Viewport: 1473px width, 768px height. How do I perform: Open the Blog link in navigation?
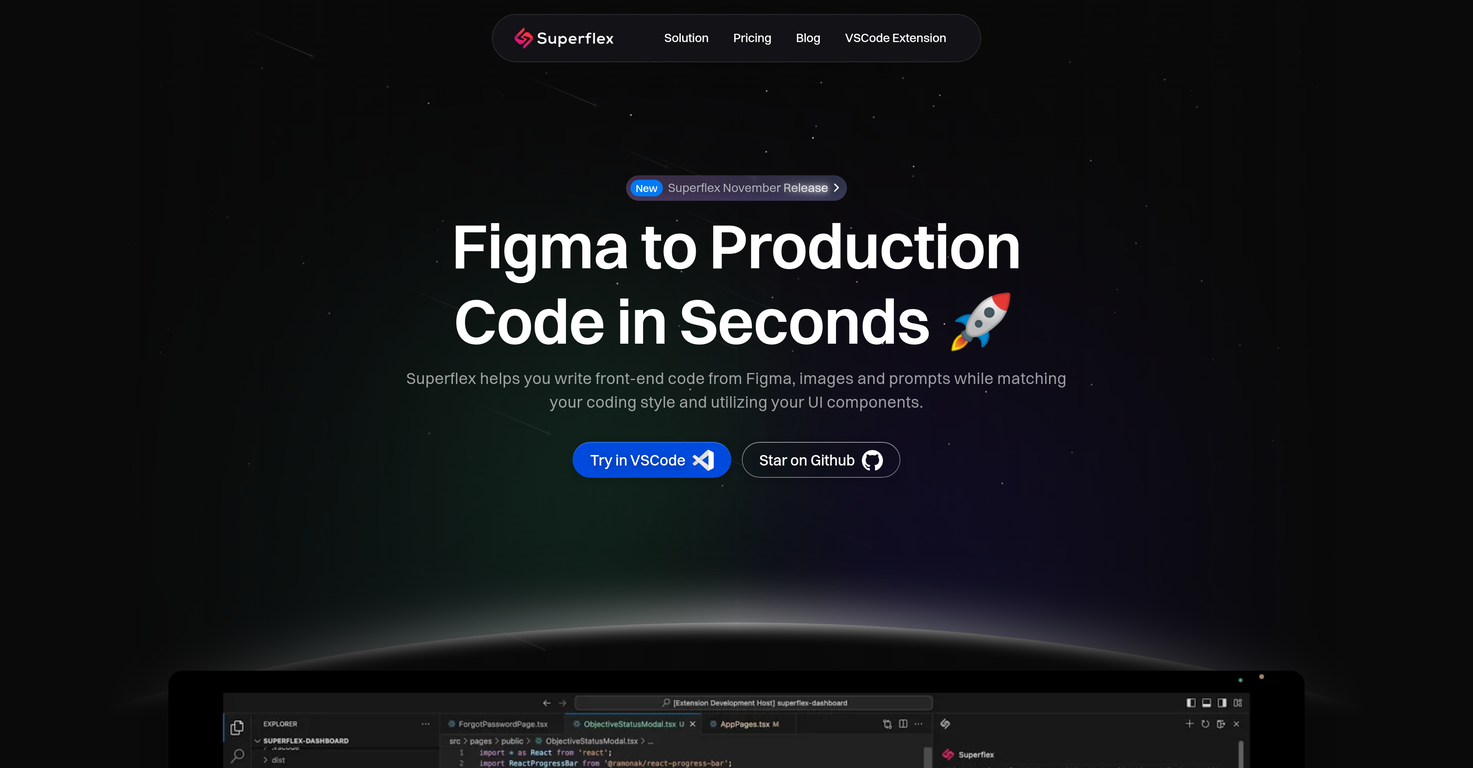(x=808, y=38)
